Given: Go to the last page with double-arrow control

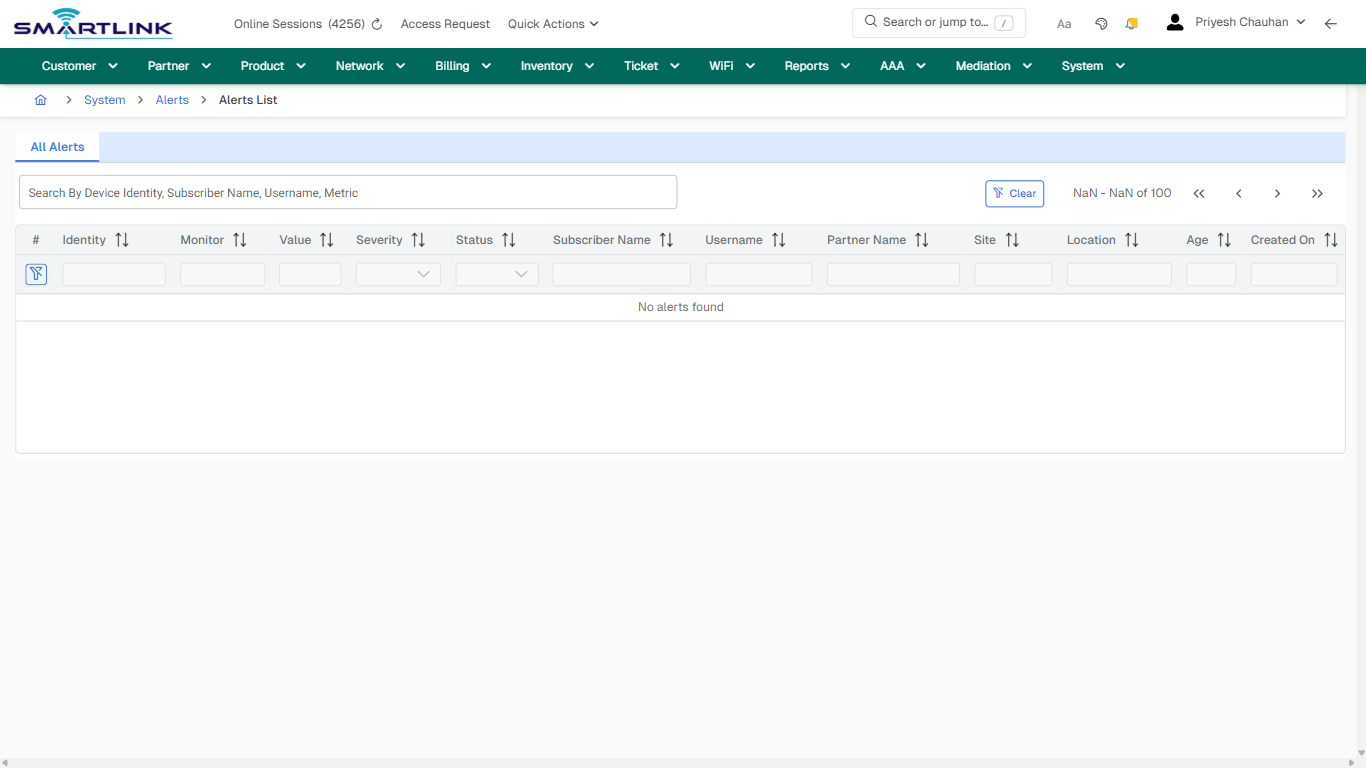Looking at the screenshot, I should (x=1317, y=193).
